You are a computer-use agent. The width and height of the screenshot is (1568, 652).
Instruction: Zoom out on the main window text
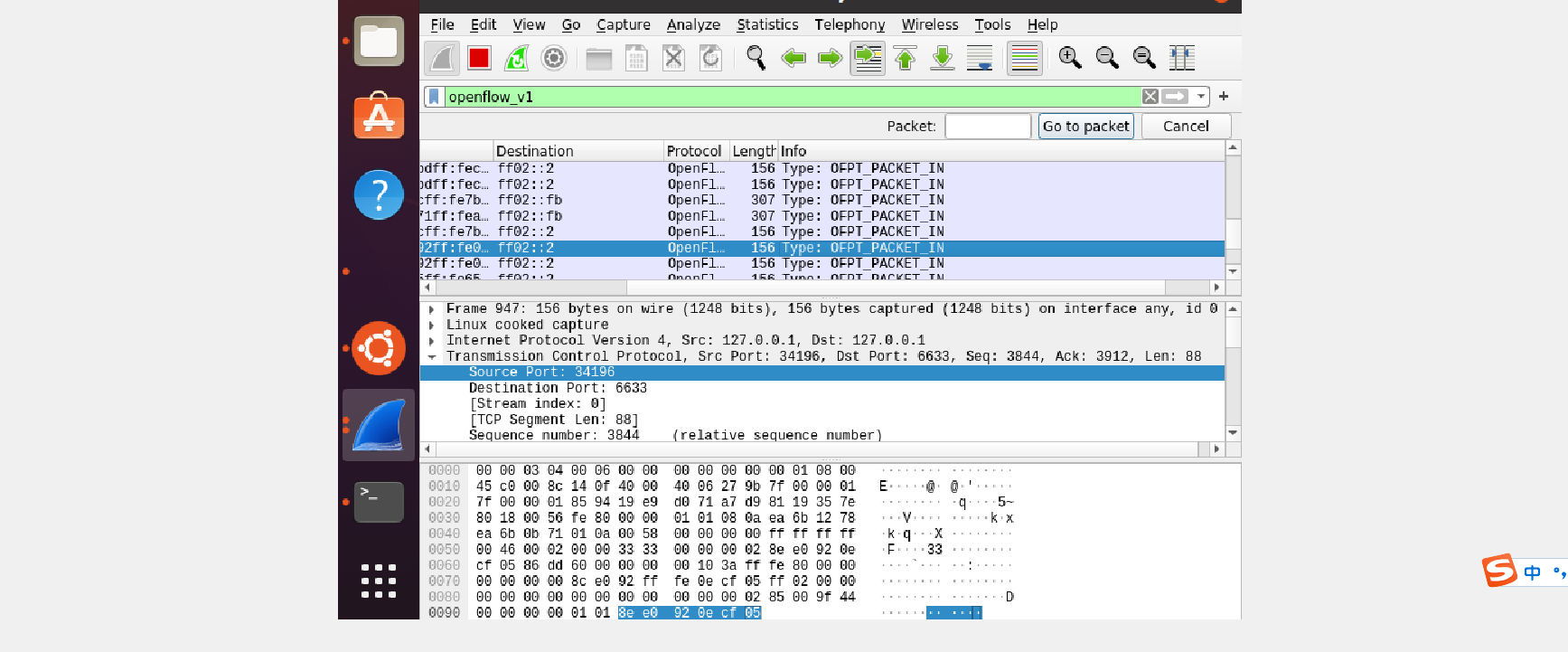pyautogui.click(x=1107, y=59)
